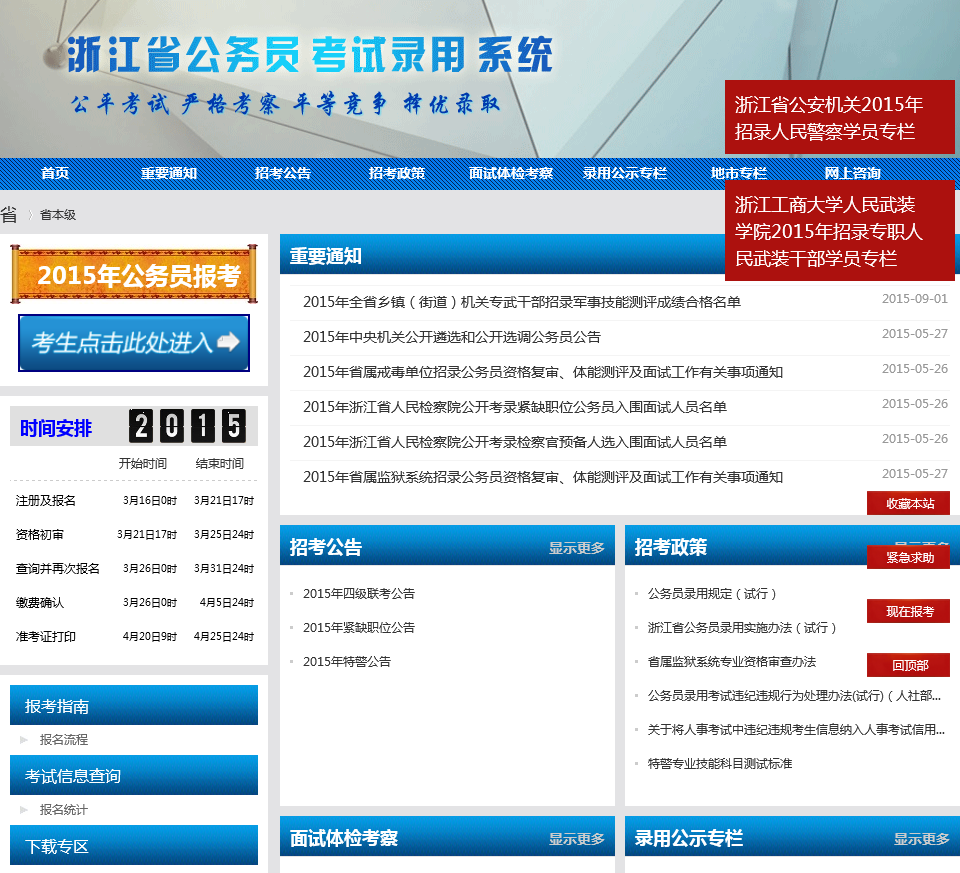Show more in the 招考公告 panel
Viewport: 960px width, 873px height.
pyautogui.click(x=576, y=548)
